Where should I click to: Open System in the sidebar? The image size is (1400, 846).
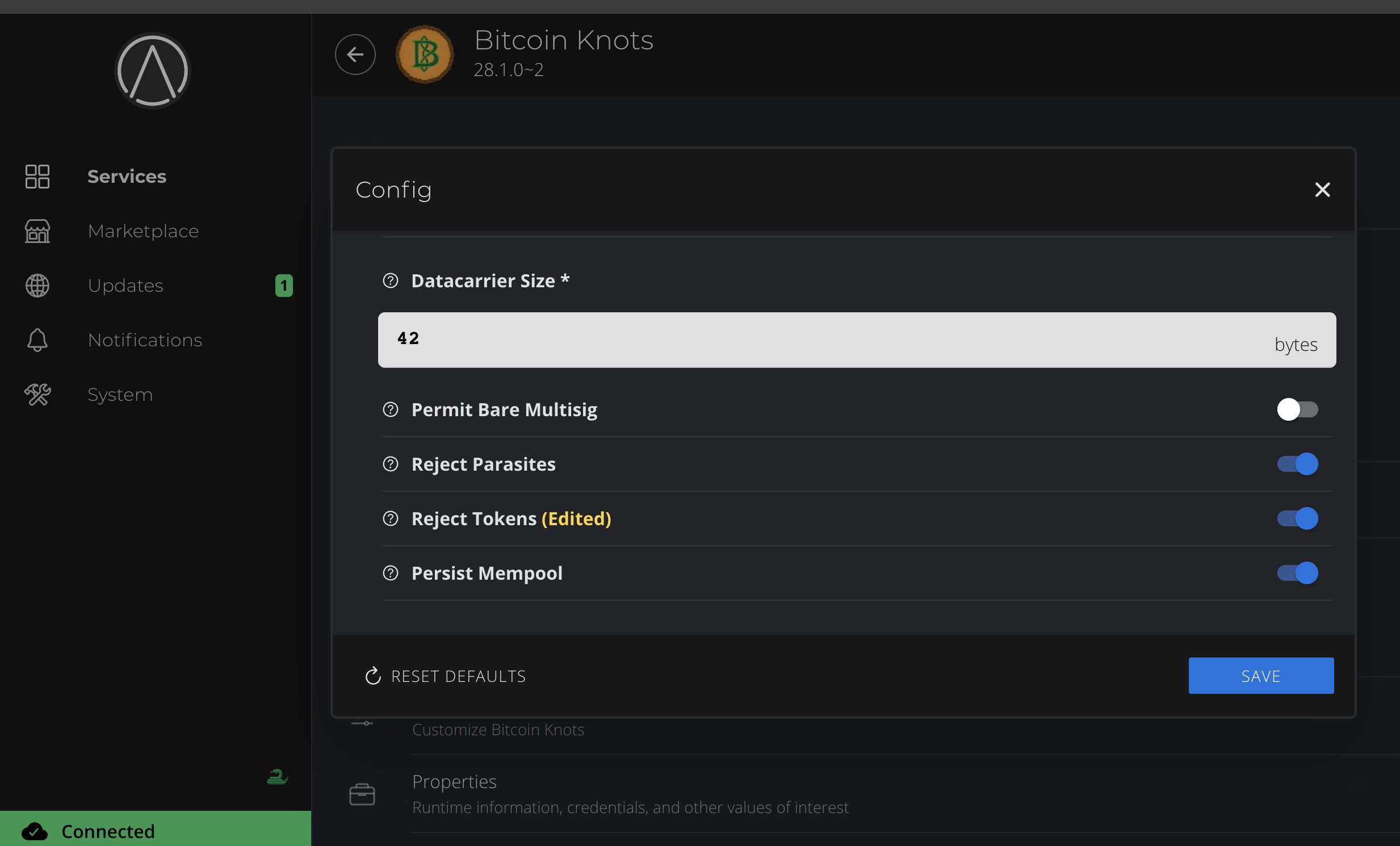[x=156, y=394]
